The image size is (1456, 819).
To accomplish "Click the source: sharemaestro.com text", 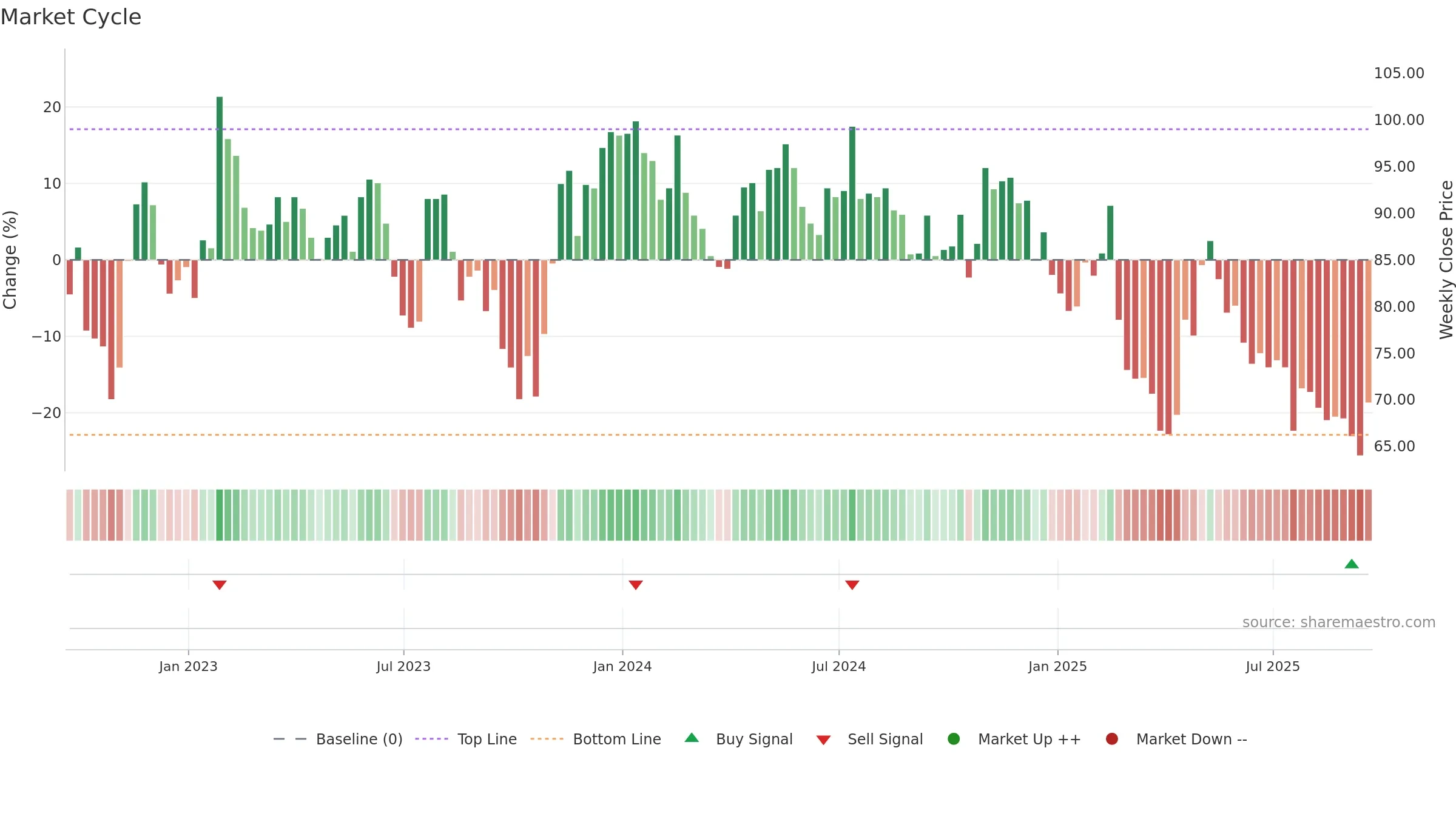I will pos(1339,622).
